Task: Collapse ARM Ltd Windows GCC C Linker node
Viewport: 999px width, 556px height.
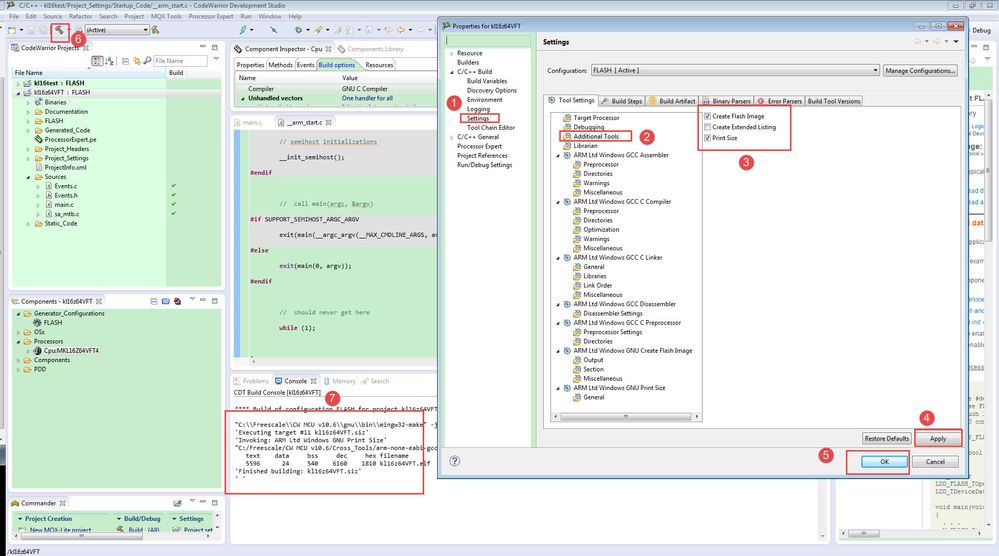Action: 558,258
